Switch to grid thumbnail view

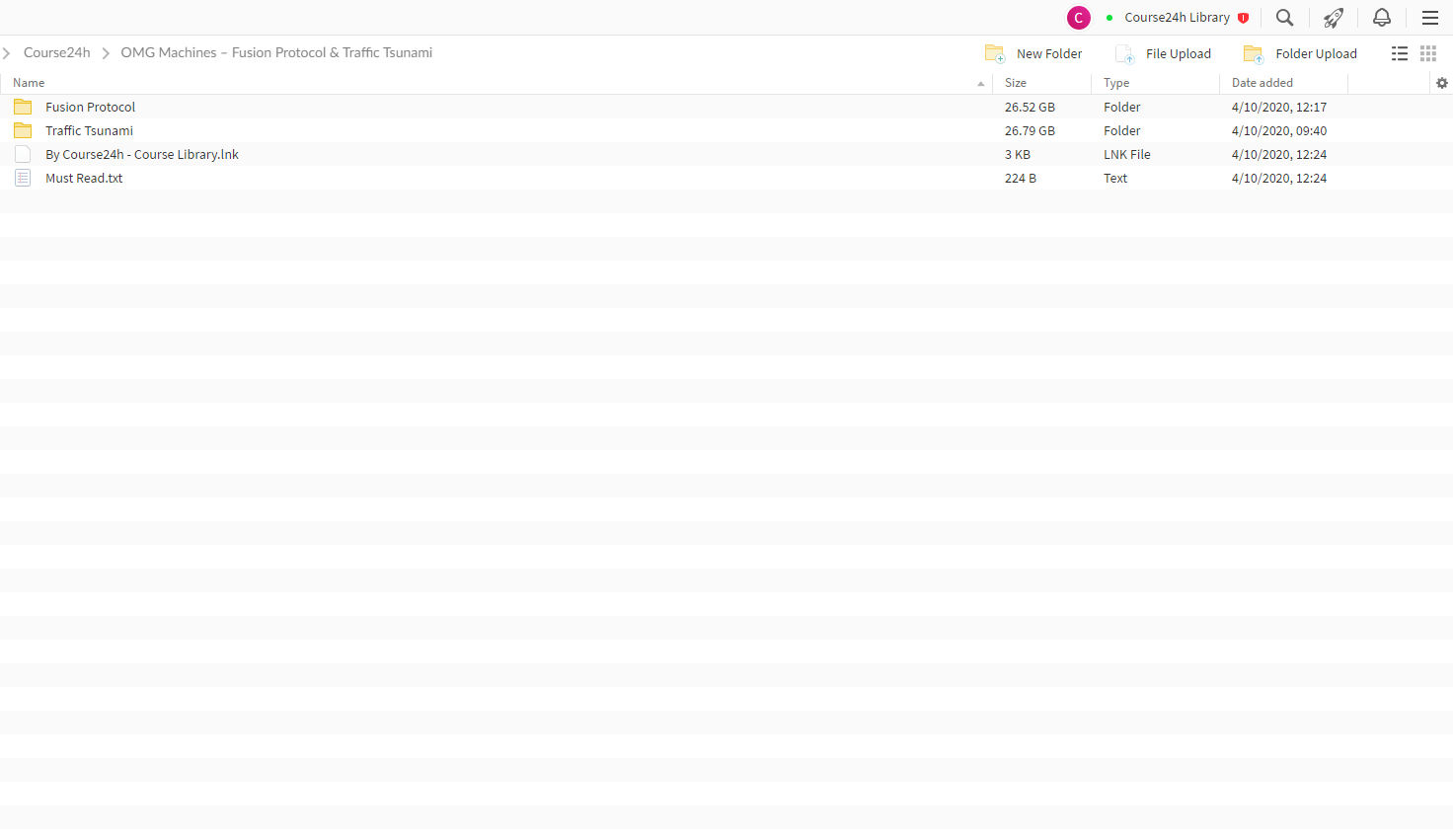coord(1428,53)
